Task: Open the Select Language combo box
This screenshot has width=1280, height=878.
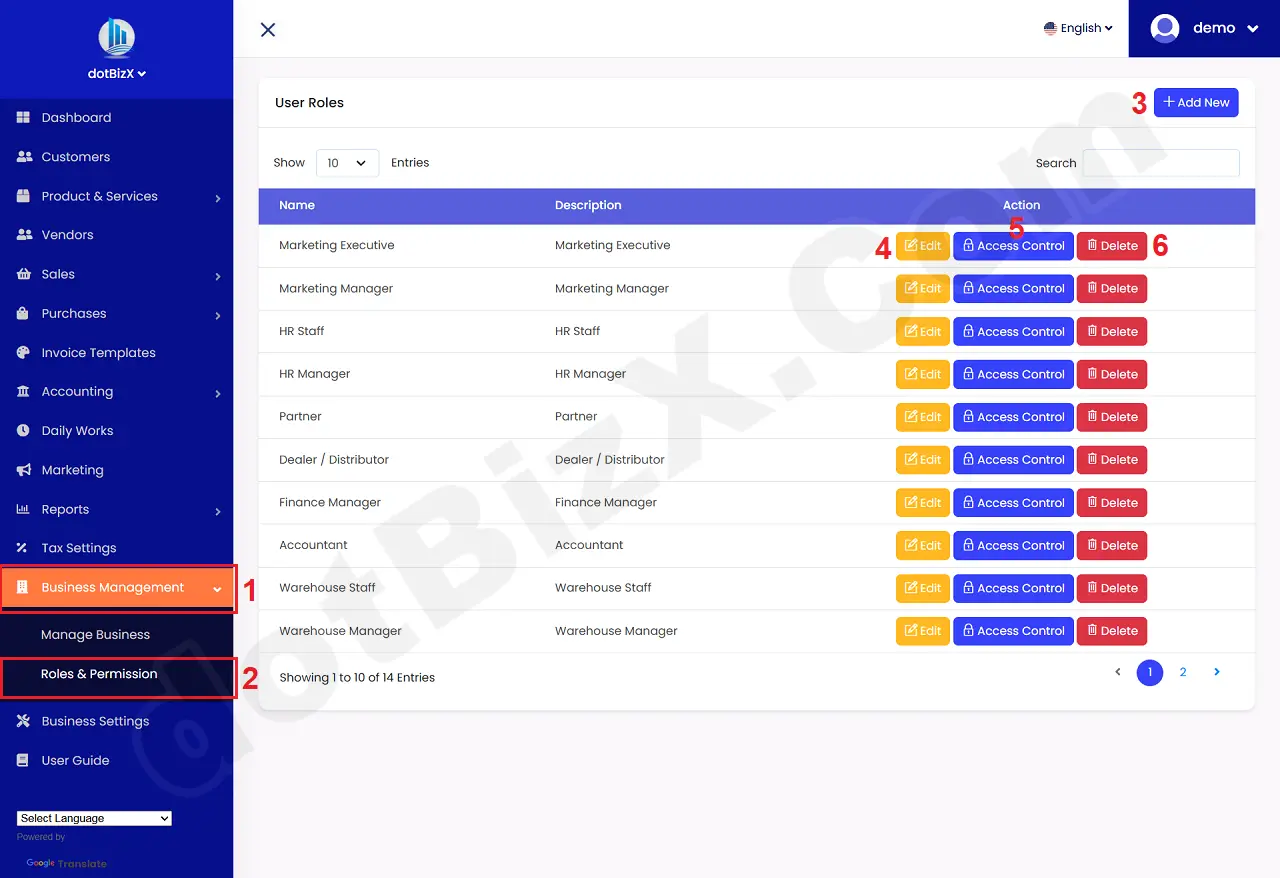Action: tap(93, 817)
